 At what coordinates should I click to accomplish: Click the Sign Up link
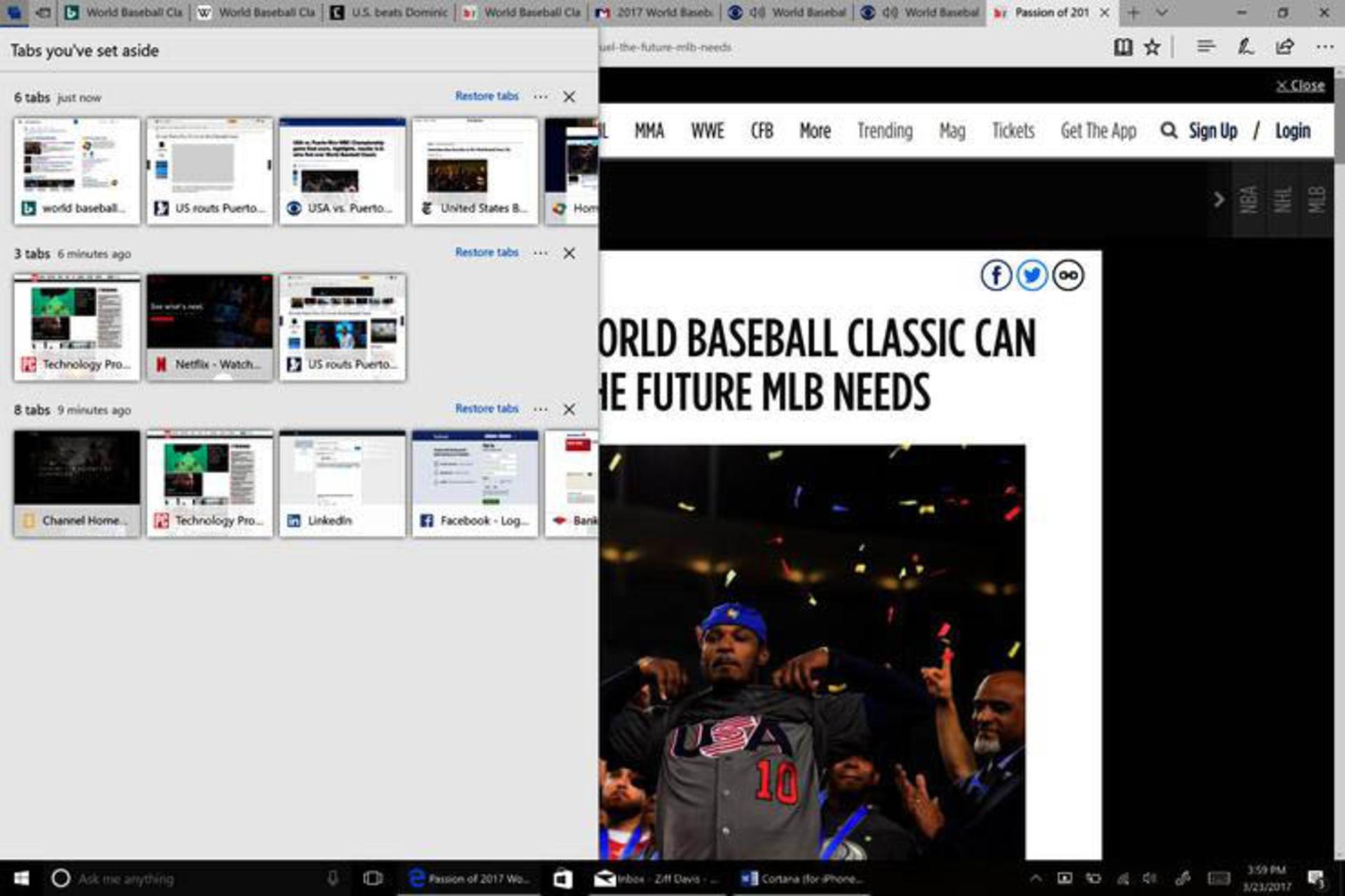(x=1213, y=131)
